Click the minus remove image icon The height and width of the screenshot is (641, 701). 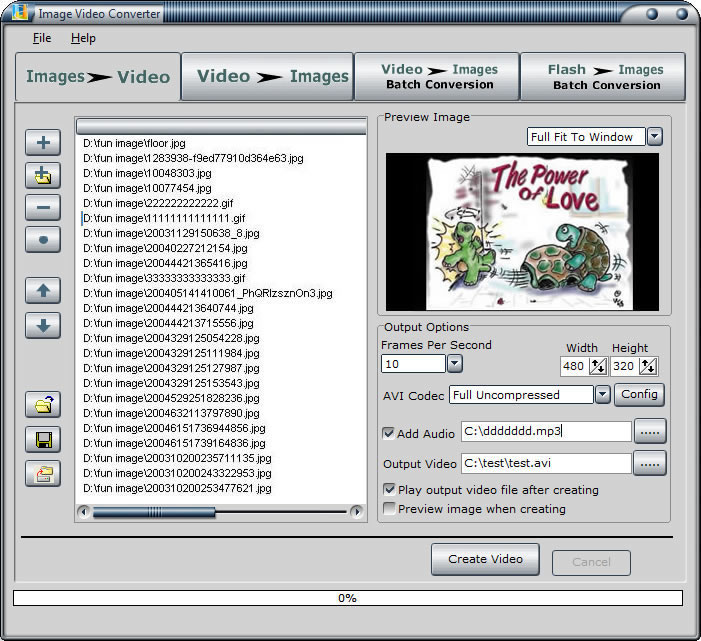tap(43, 207)
